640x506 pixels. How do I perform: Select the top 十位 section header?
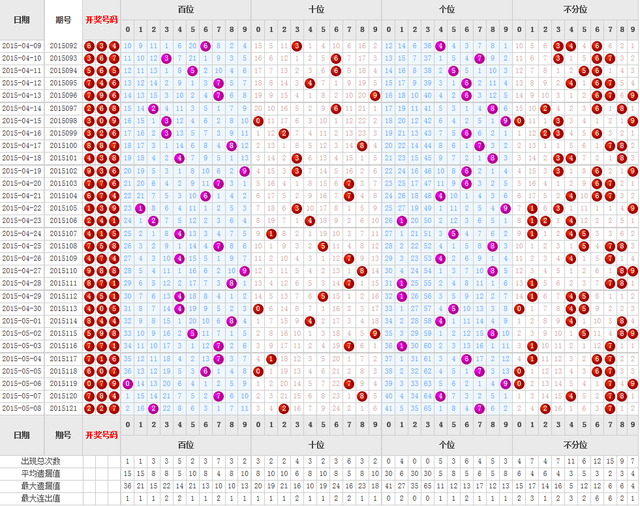coord(316,8)
